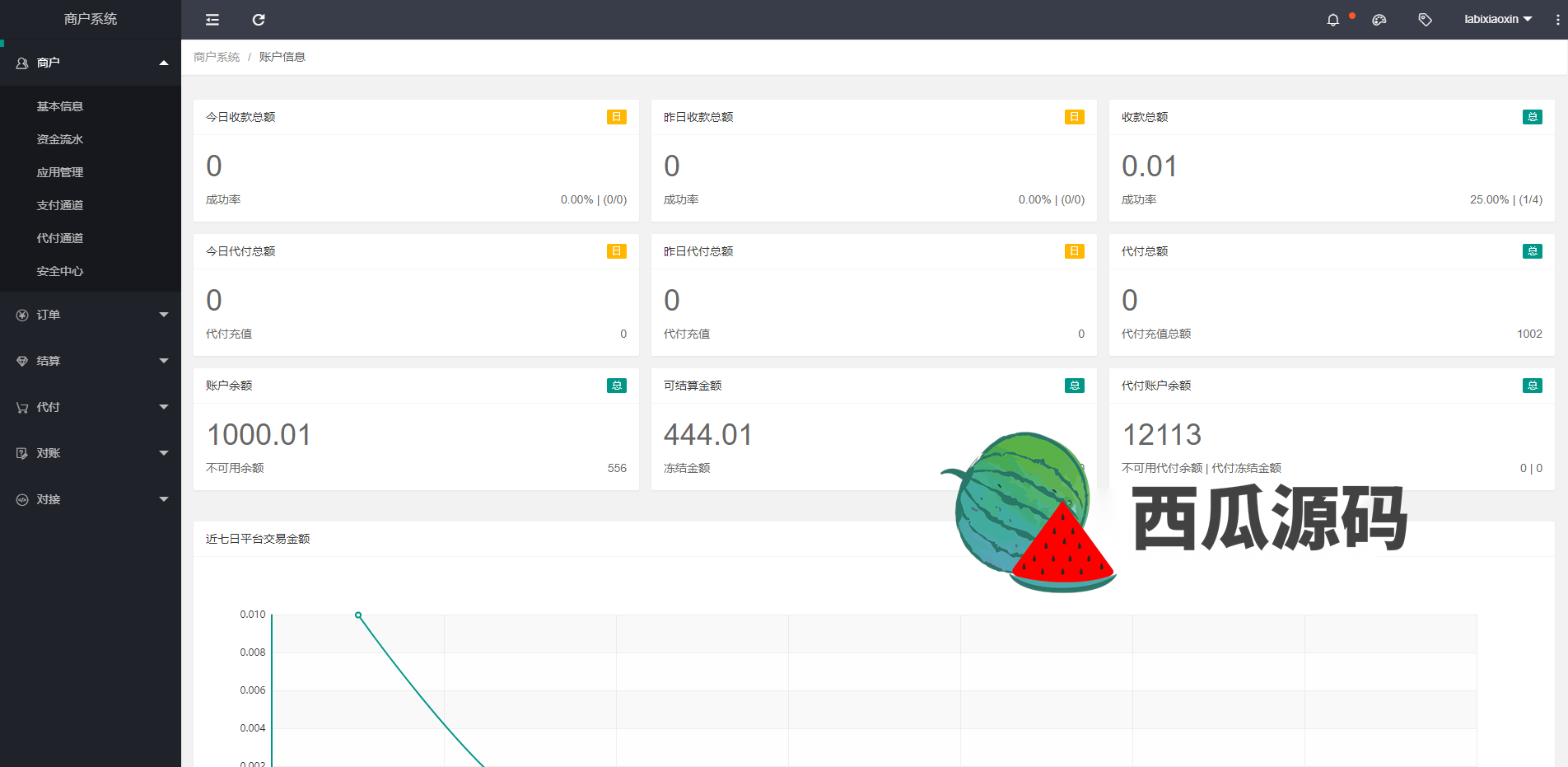Open 资金流水 in sidebar
The height and width of the screenshot is (767, 1568).
[60, 139]
